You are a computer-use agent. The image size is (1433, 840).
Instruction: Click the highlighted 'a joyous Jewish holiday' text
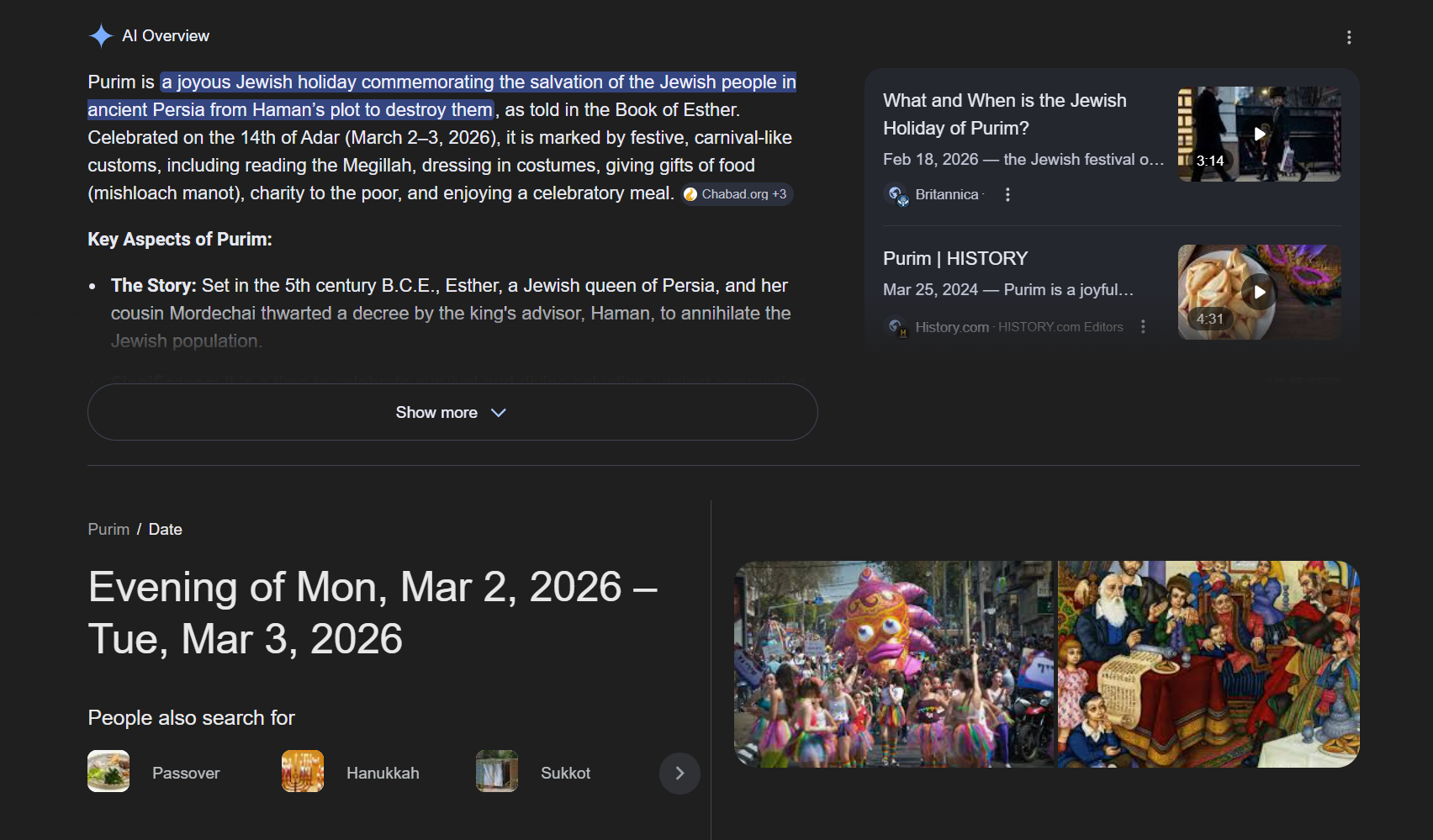point(443,96)
